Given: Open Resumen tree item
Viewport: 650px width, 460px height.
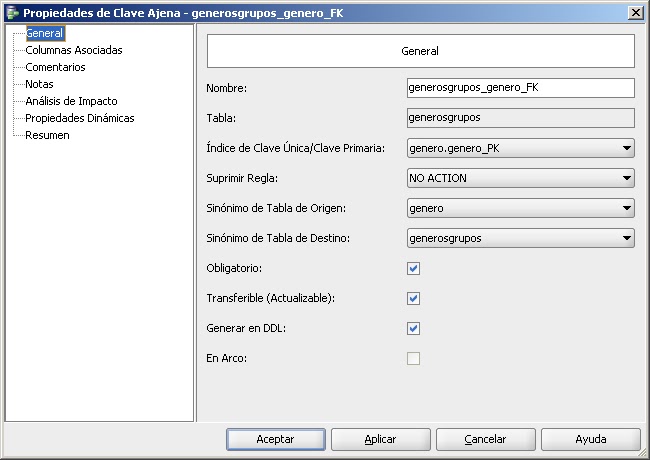Looking at the screenshot, I should (x=47, y=135).
